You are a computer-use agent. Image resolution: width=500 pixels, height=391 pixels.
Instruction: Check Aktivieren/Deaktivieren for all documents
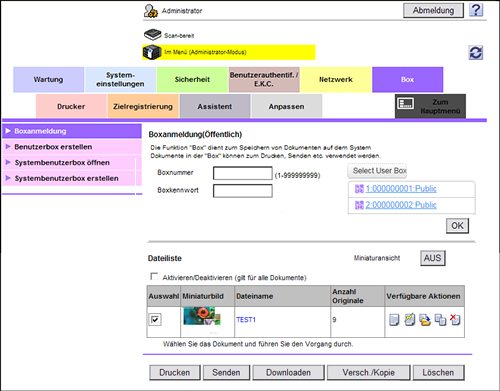154,277
